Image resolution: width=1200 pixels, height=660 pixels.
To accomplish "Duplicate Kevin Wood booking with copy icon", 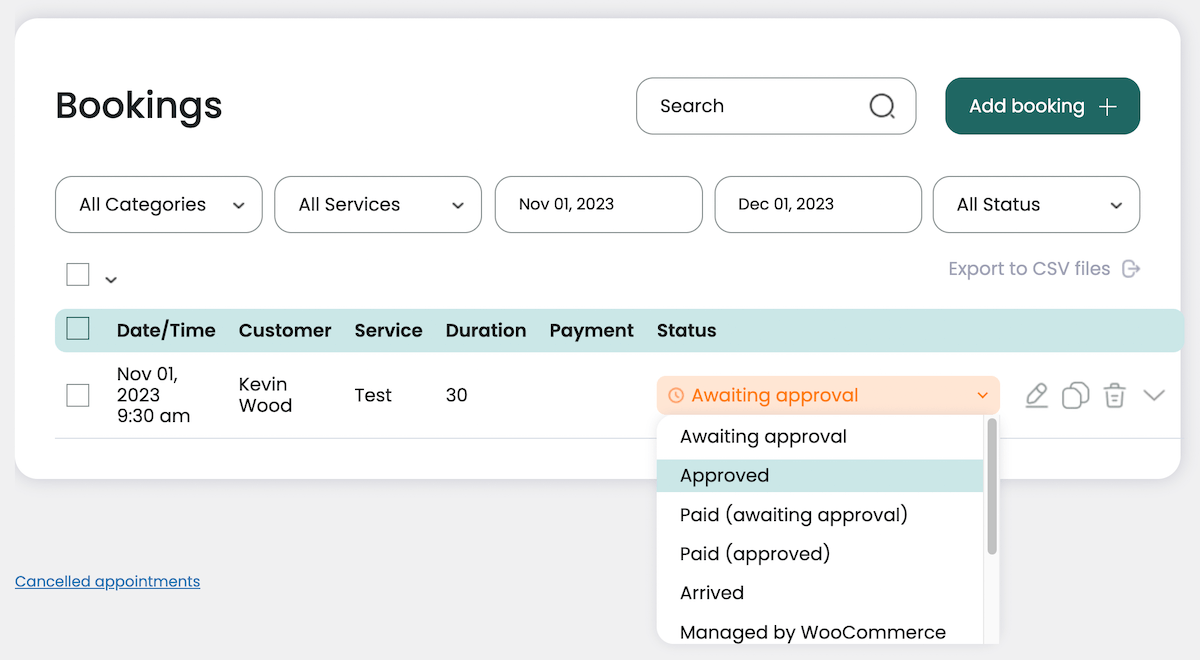I will 1076,396.
